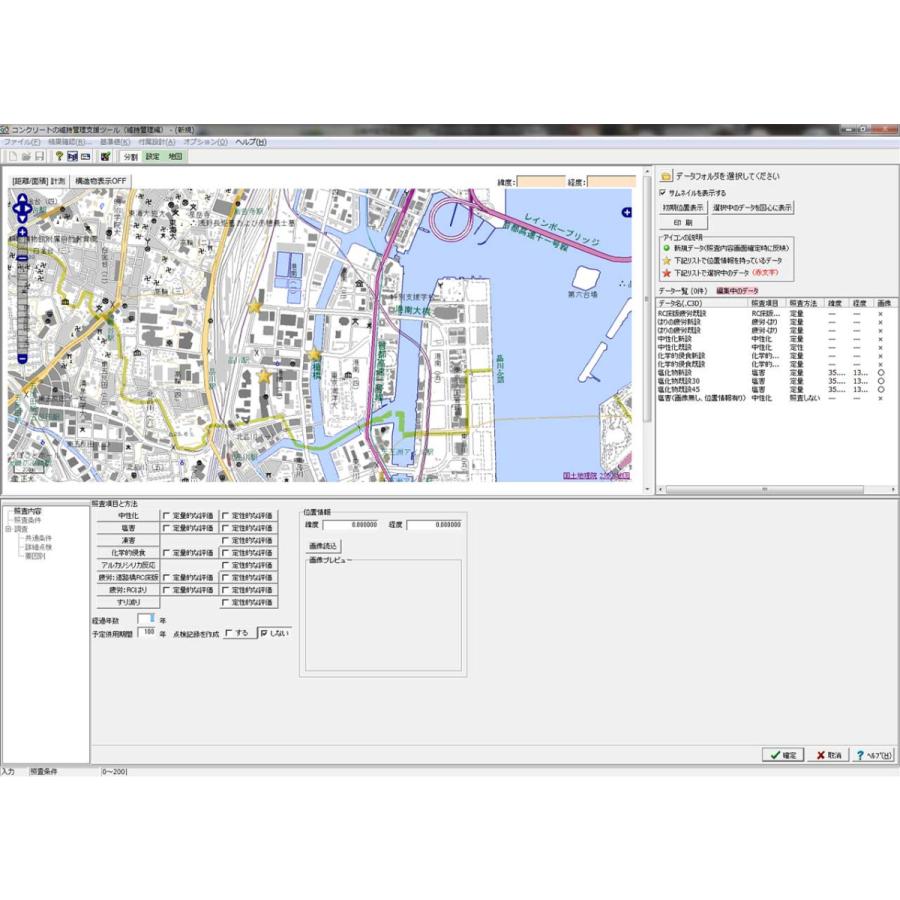Expand the 調査 tree node

pyautogui.click(x=9, y=529)
